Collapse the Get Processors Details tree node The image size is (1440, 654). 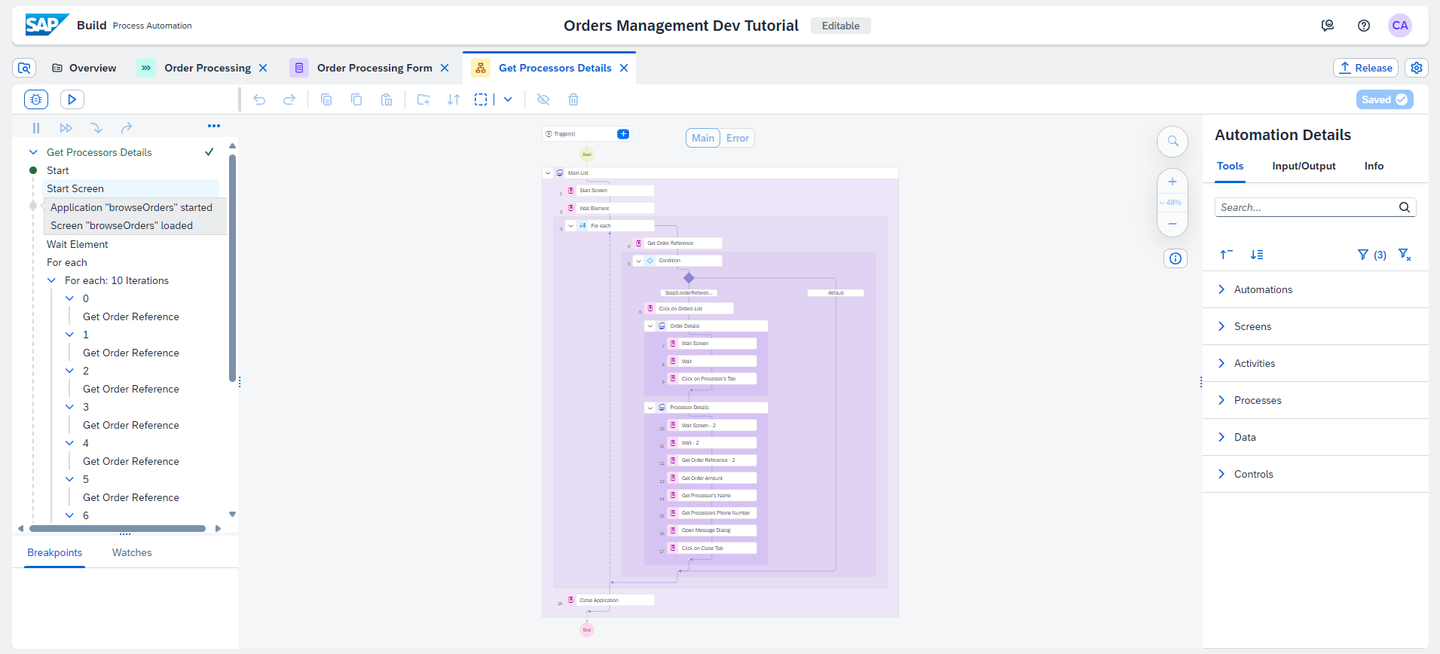point(33,152)
